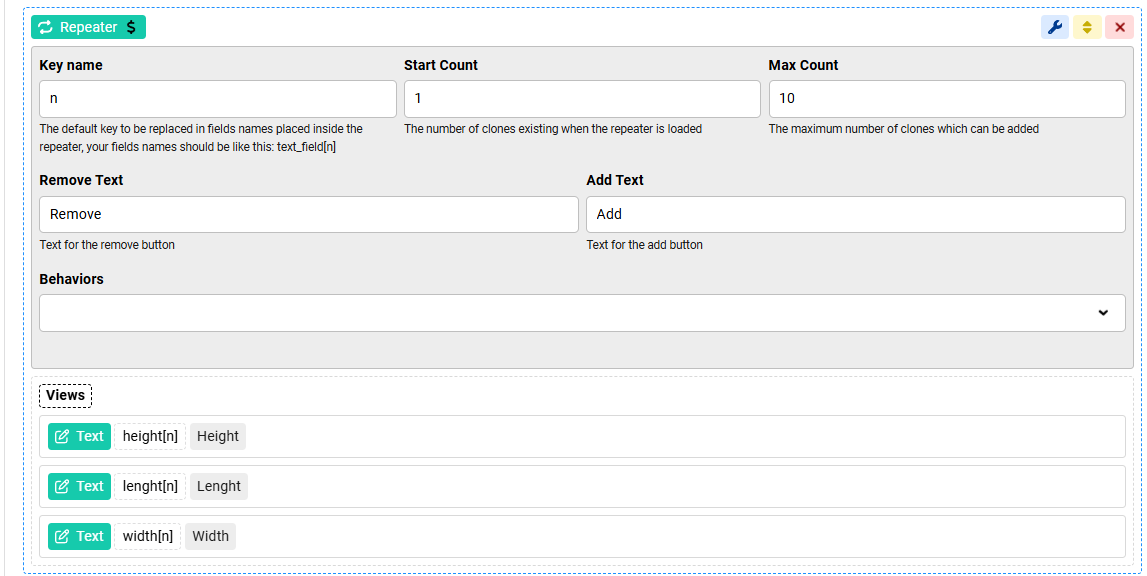Click the yellow sort arrows icon
Image resolution: width=1147 pixels, height=576 pixels.
coord(1087,27)
